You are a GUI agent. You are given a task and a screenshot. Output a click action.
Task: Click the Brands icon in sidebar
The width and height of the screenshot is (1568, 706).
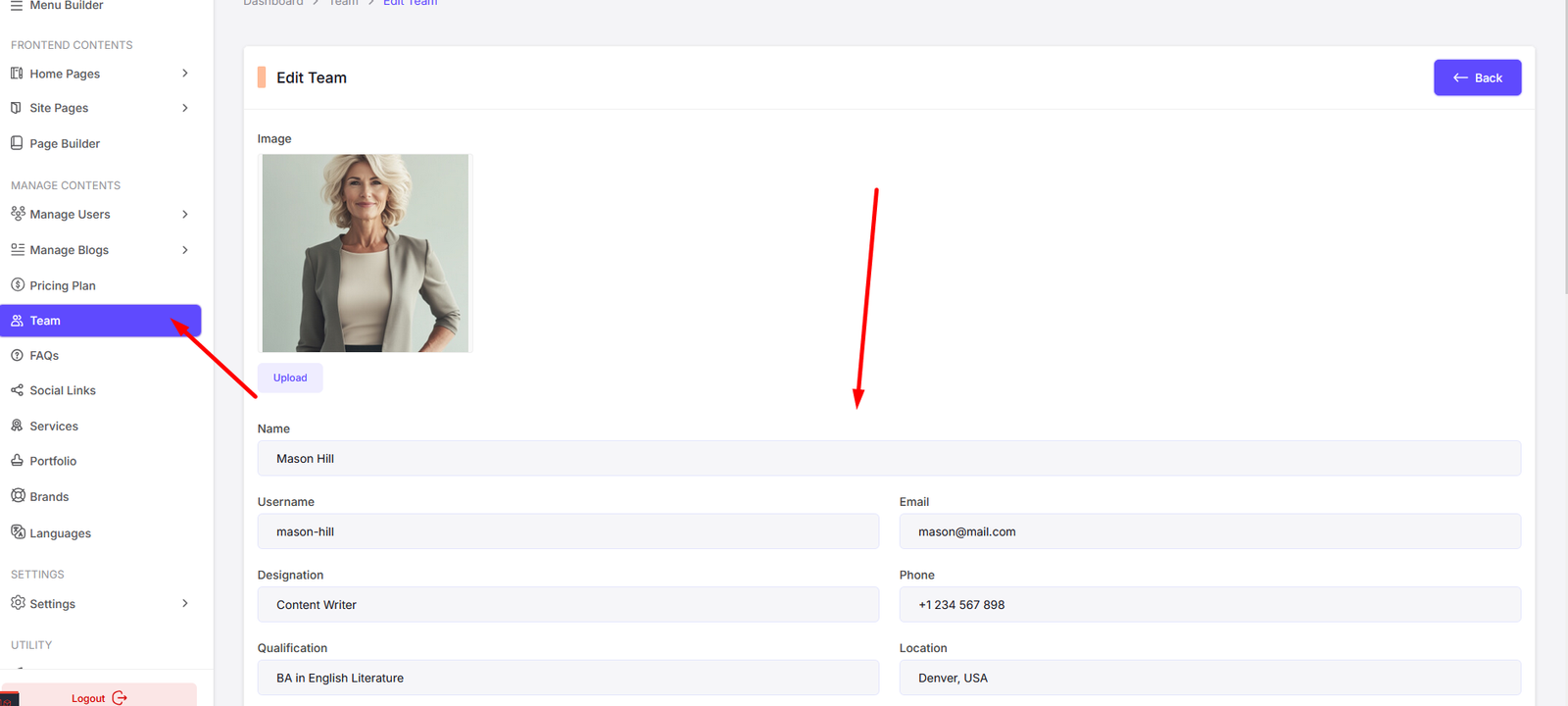[18, 496]
